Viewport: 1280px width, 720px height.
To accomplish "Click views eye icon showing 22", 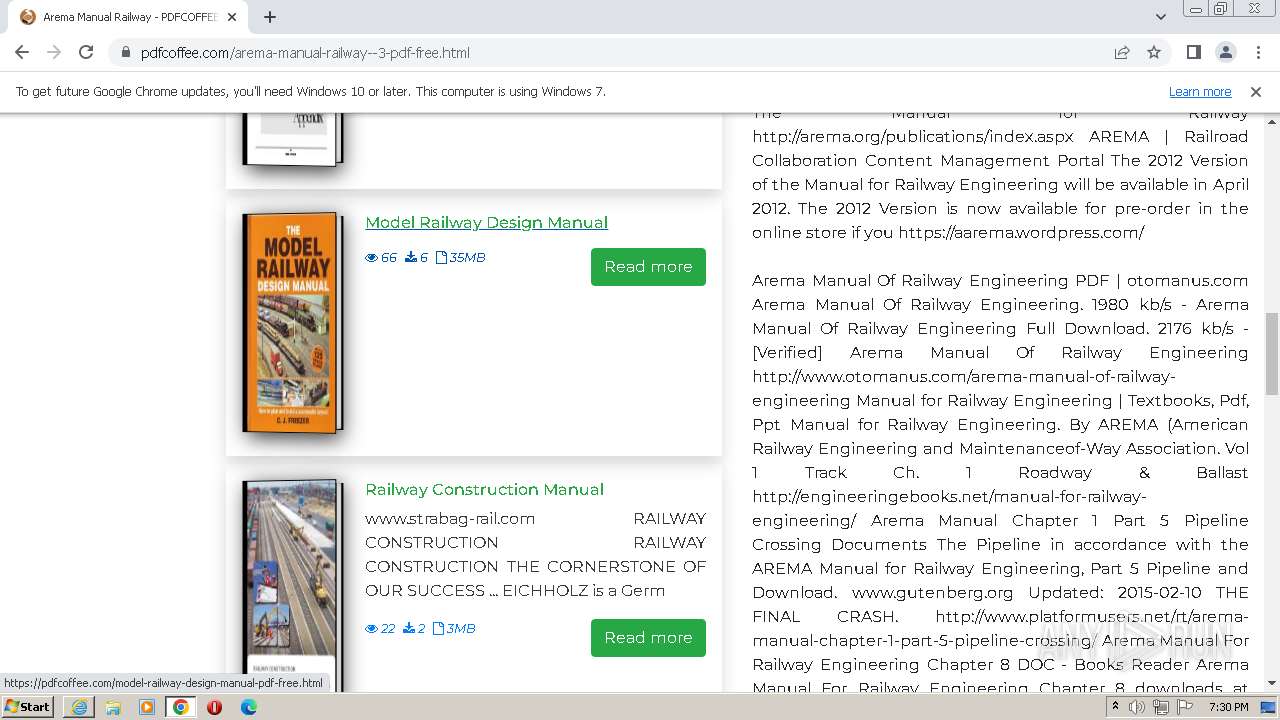I will 371,629.
